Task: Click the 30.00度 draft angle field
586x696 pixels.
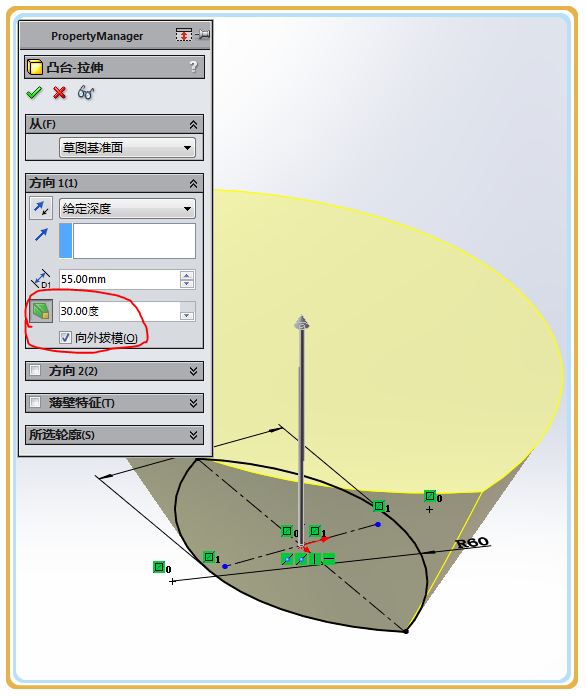Action: (119, 311)
